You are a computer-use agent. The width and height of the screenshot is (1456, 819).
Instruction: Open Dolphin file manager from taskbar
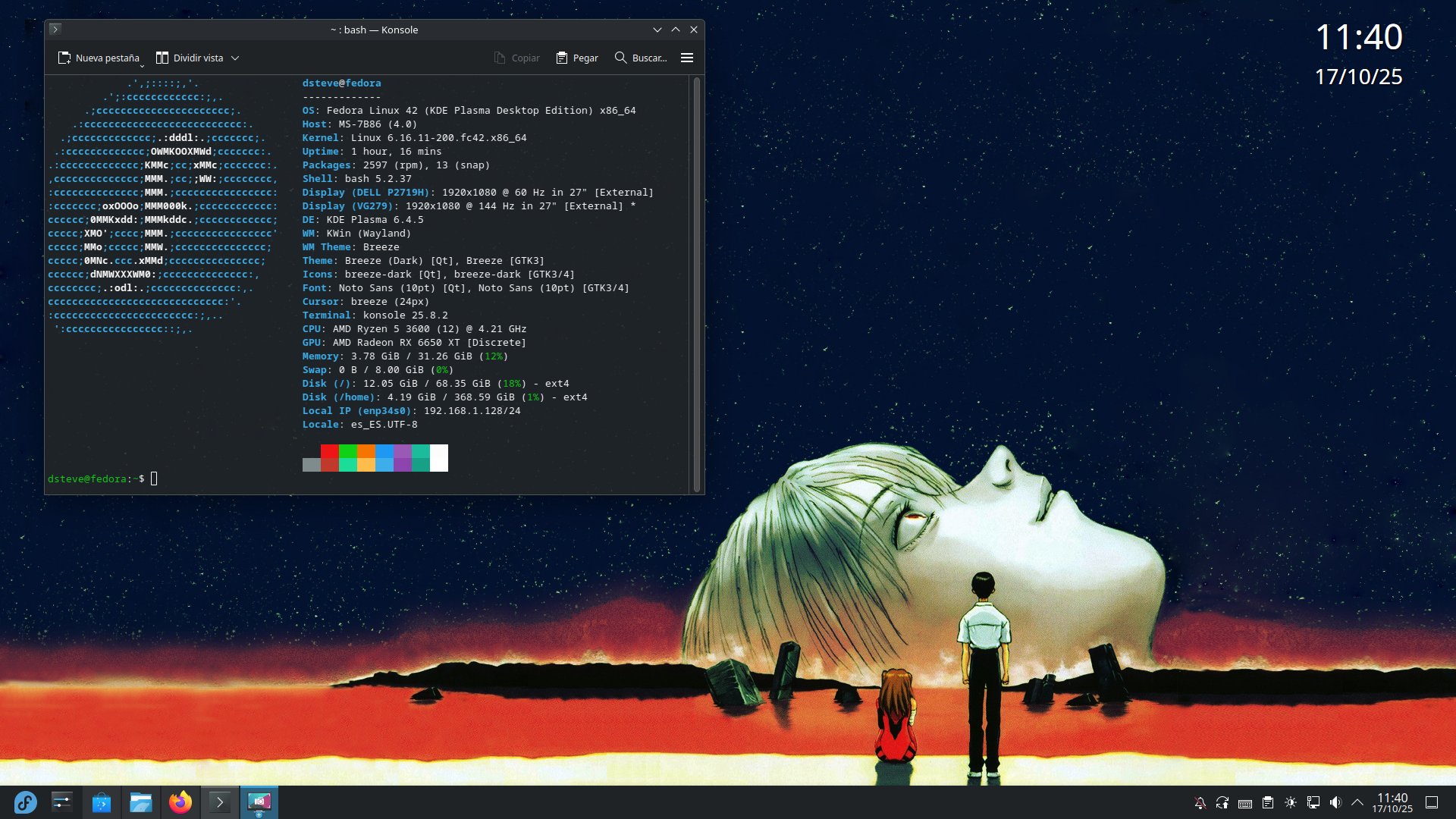(x=140, y=802)
